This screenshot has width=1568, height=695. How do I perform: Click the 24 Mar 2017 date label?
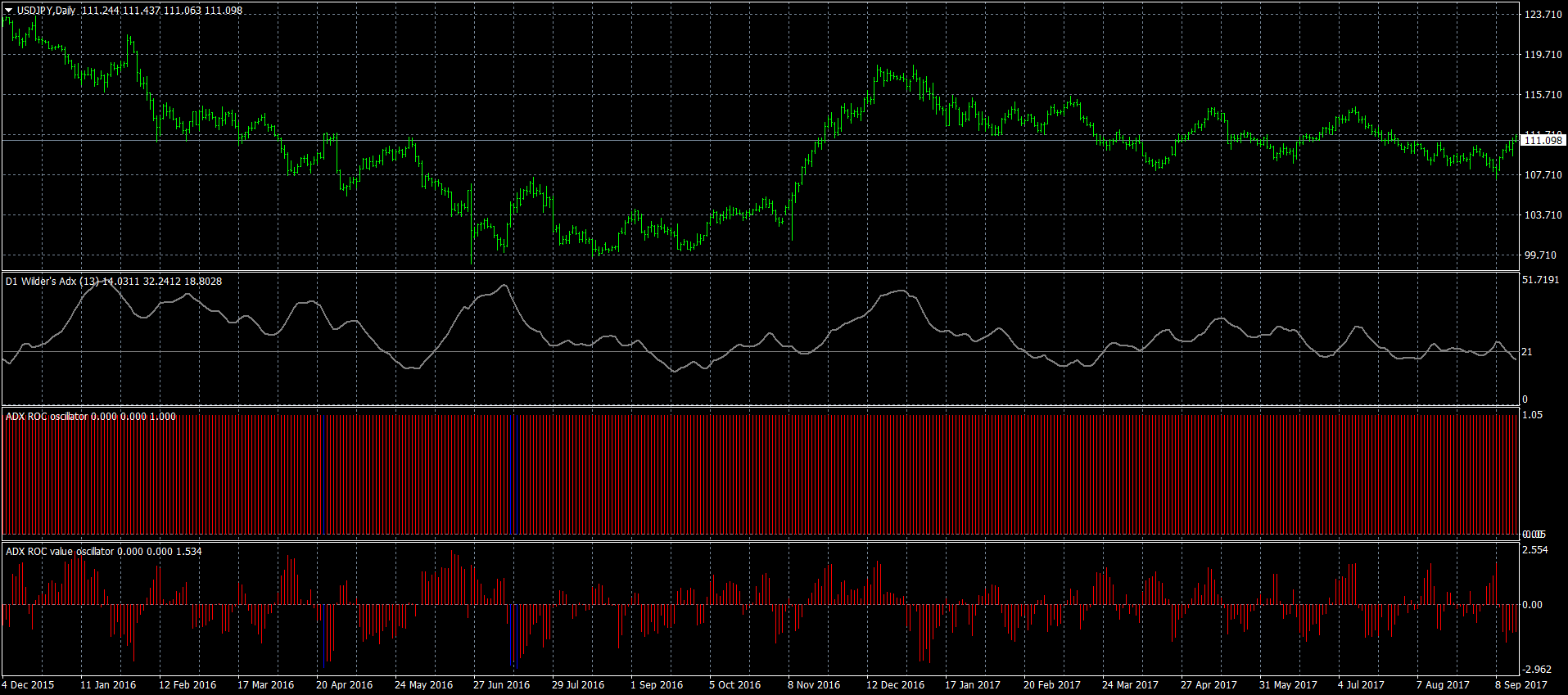click(1131, 685)
